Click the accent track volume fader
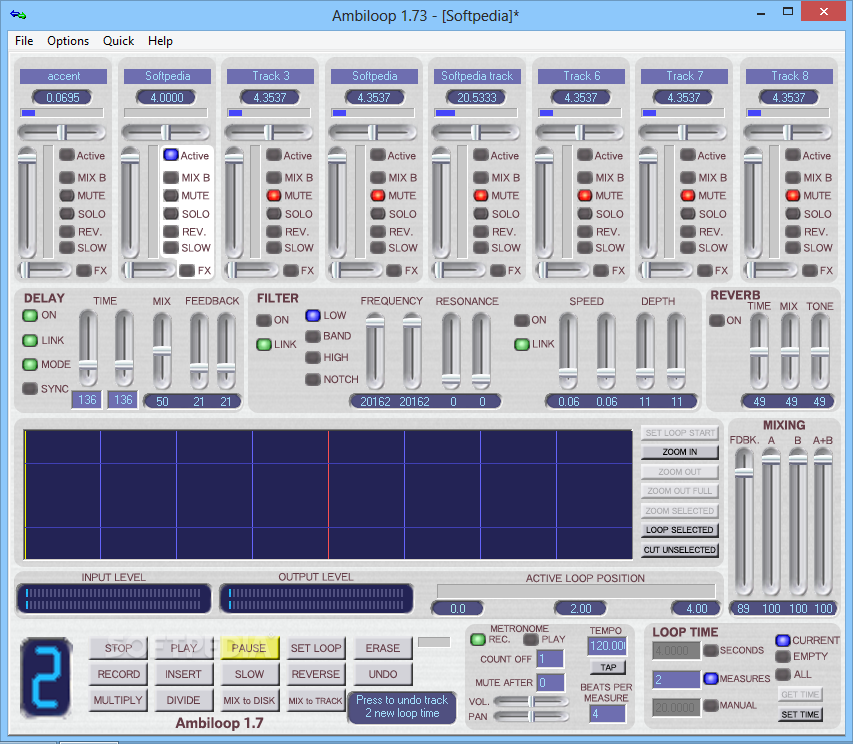 point(27,202)
